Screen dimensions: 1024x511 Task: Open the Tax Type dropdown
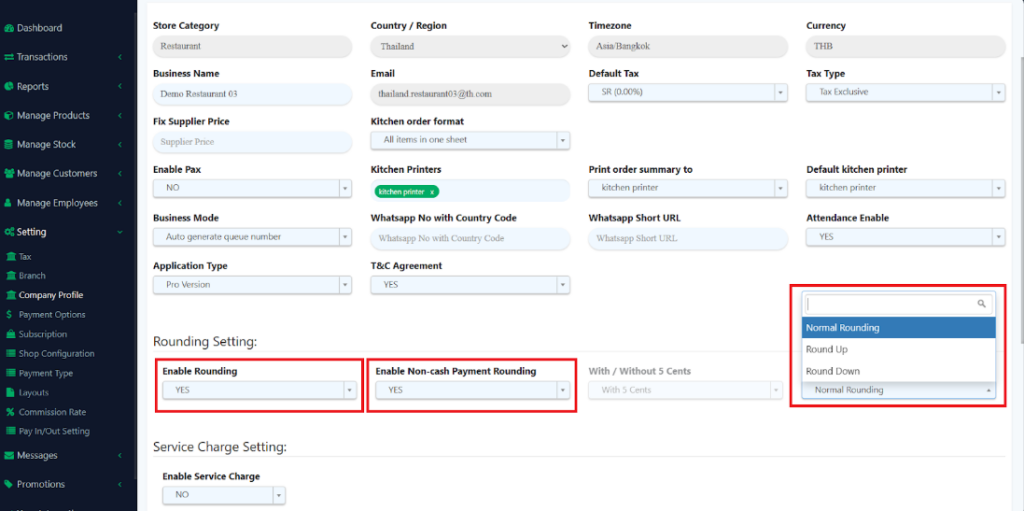point(905,92)
